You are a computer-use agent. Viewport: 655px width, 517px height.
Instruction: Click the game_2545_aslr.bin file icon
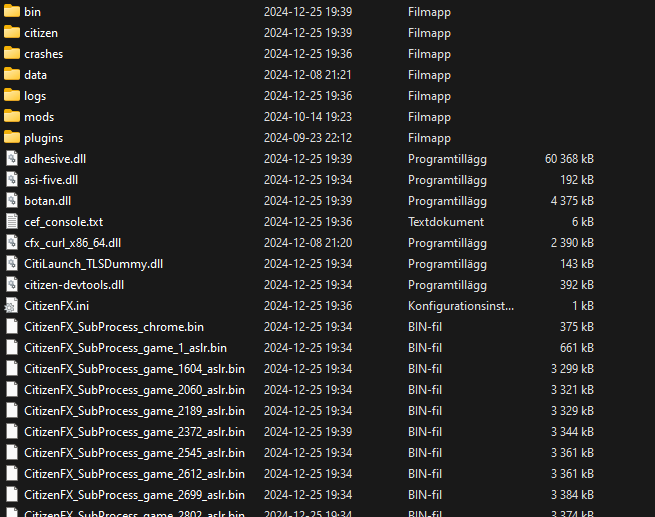(12, 452)
